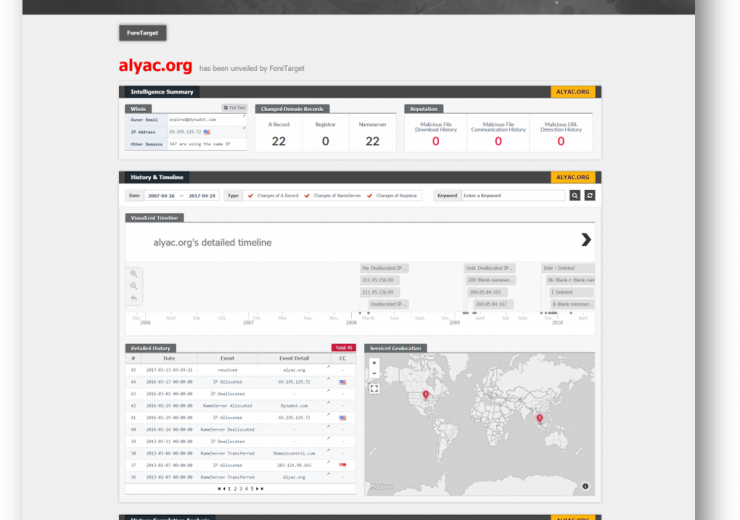Go to history page 2

click(235, 489)
